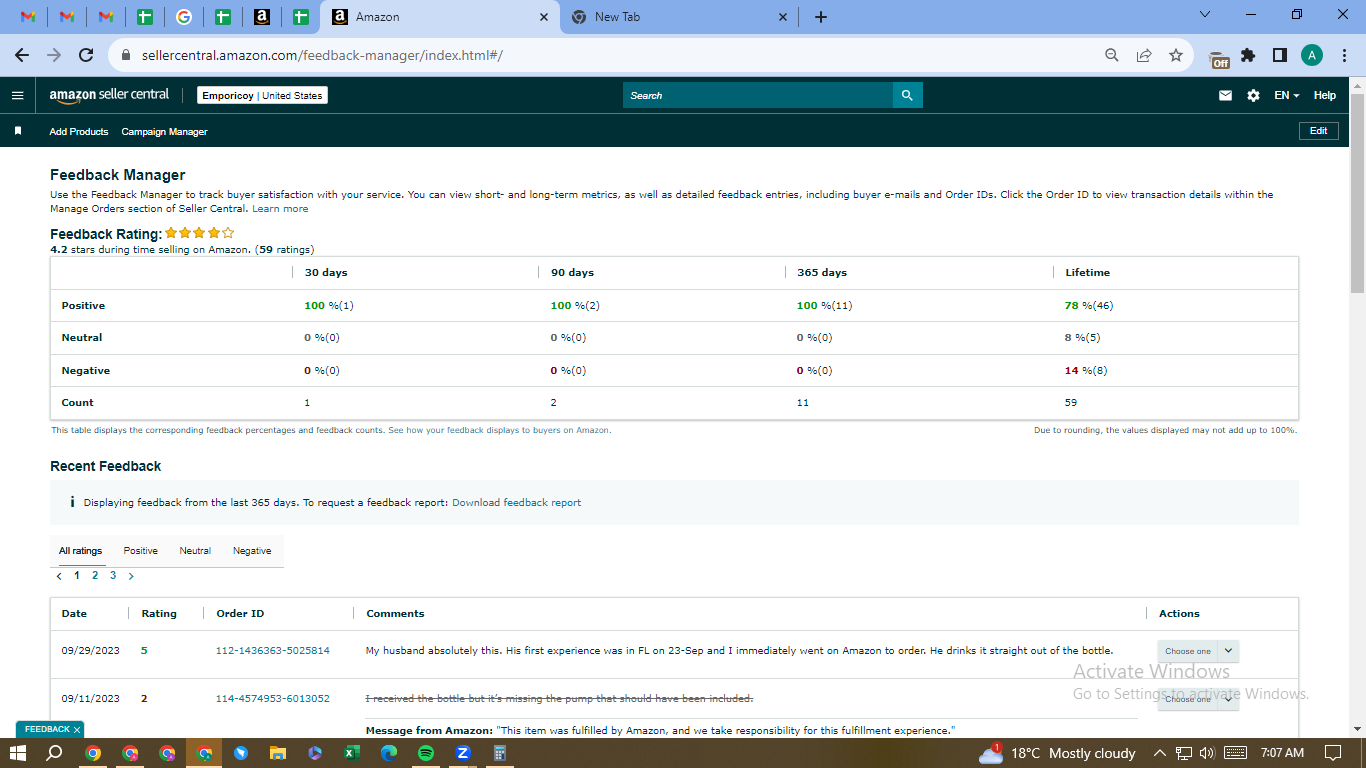The width and height of the screenshot is (1366, 768).
Task: Open a new tab with the plus button
Action: (821, 17)
